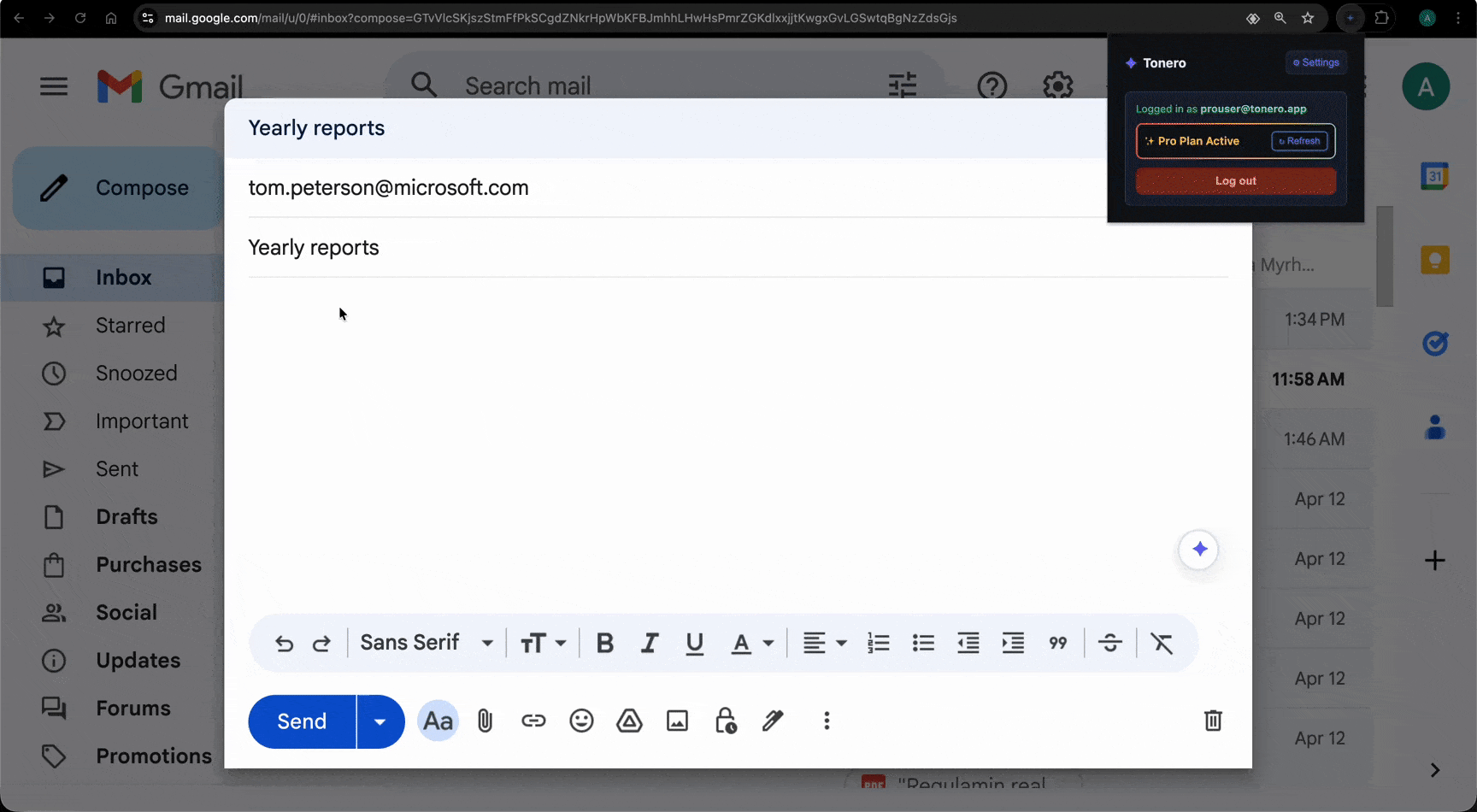
Task: Toggle underline formatting
Action: click(695, 644)
